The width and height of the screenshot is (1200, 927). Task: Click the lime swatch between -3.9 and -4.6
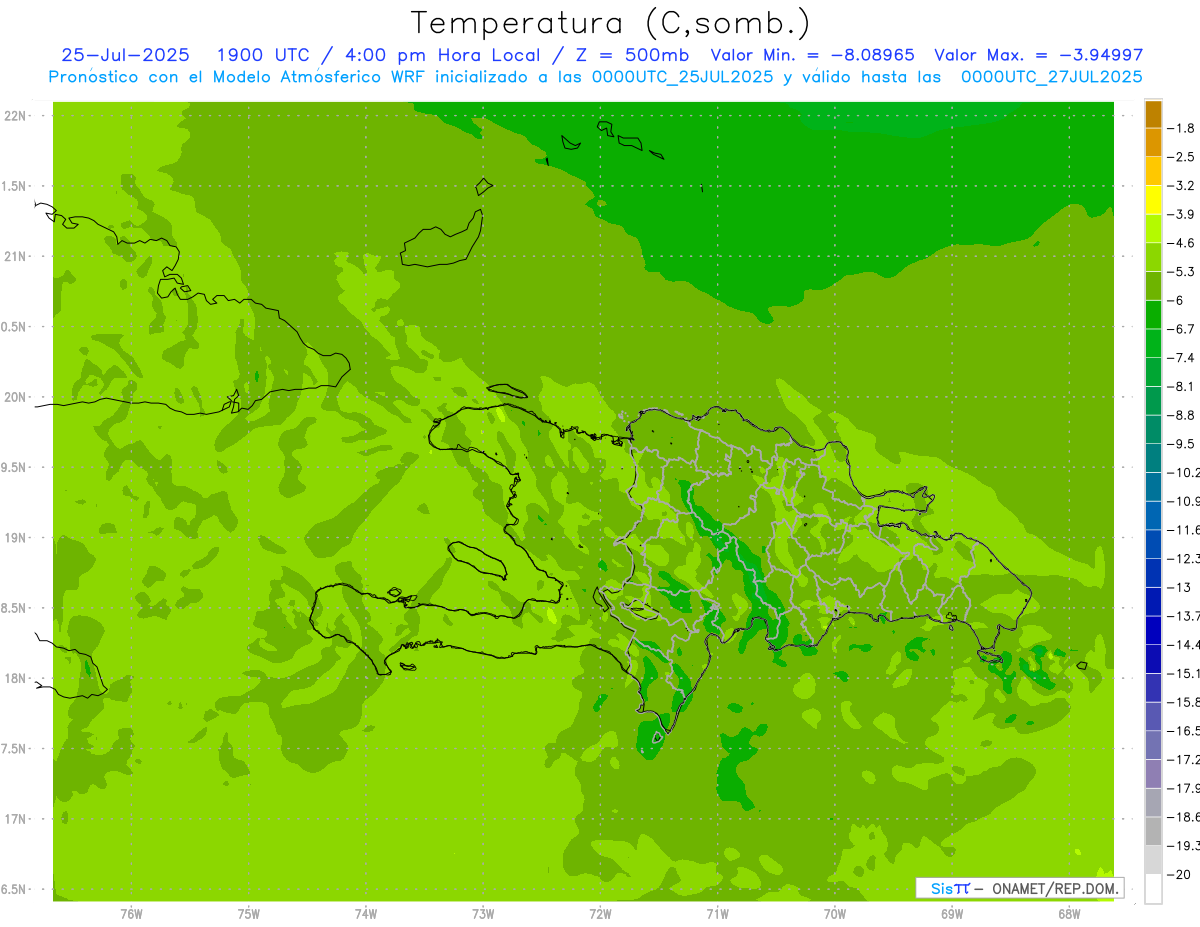click(1153, 228)
